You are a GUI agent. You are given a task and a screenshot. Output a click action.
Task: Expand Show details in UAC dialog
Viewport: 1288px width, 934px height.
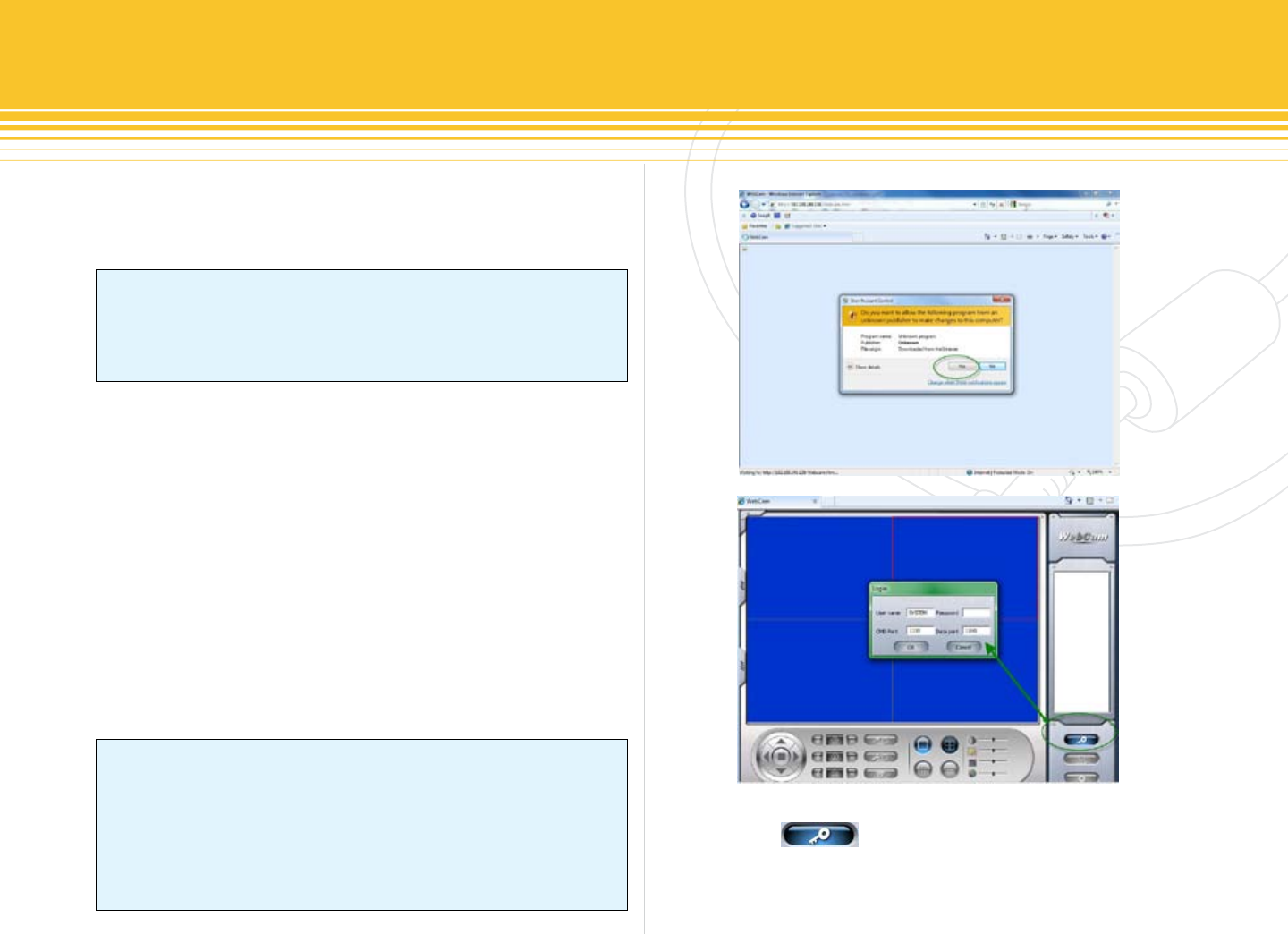pos(864,367)
